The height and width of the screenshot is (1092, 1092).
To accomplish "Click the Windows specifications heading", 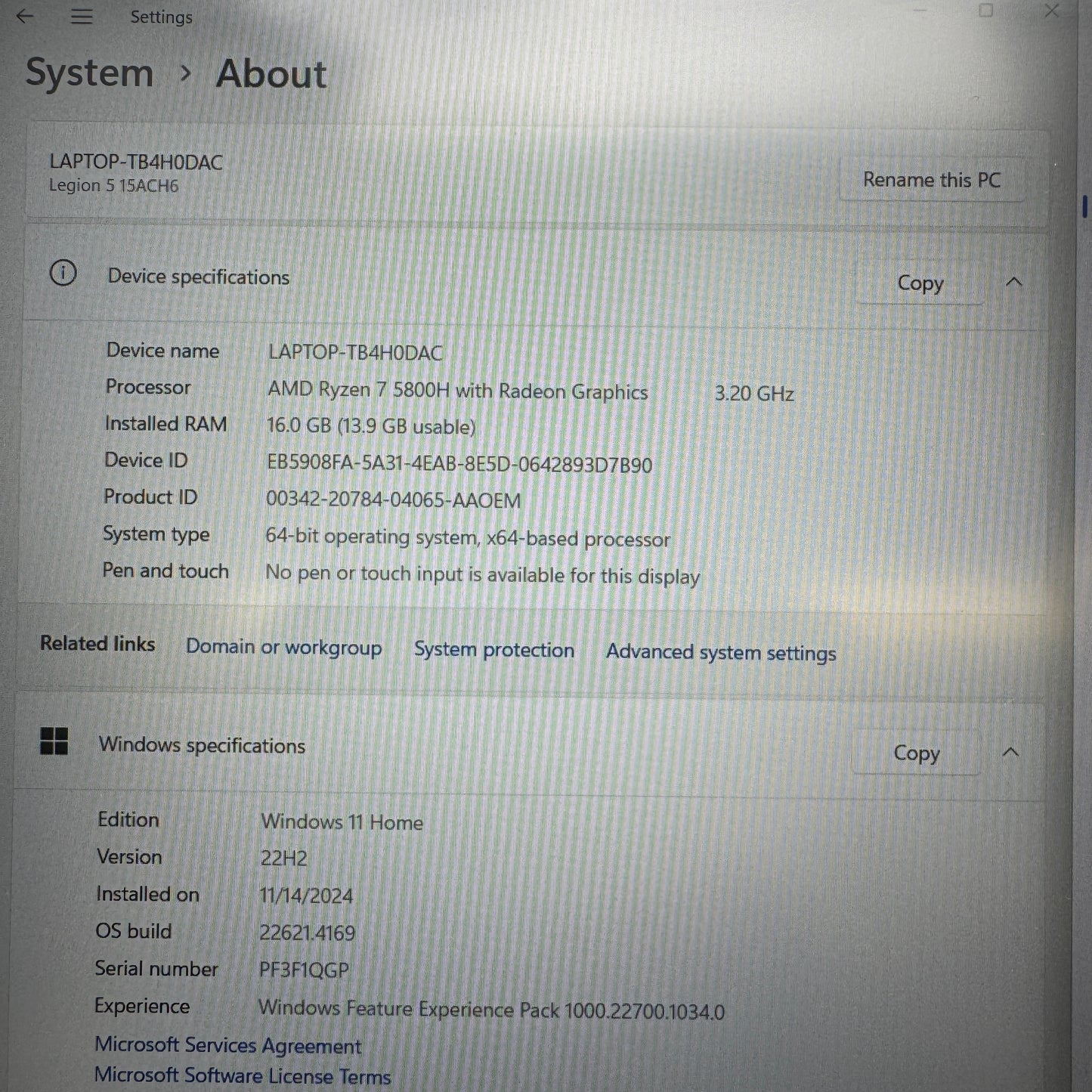I will point(202,745).
